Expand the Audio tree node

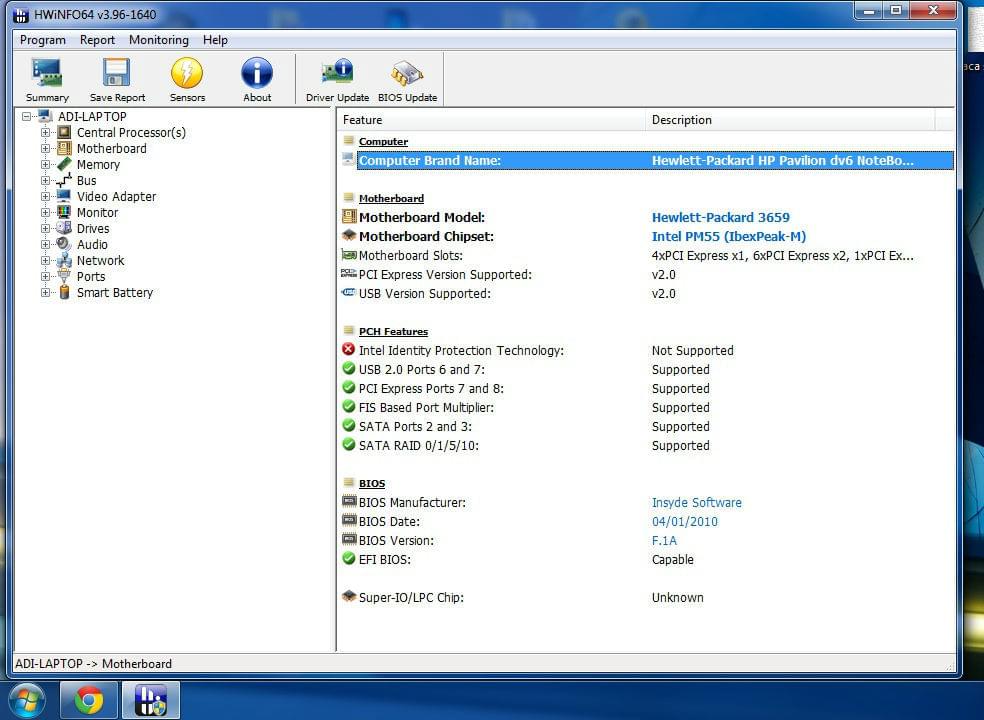(45, 244)
